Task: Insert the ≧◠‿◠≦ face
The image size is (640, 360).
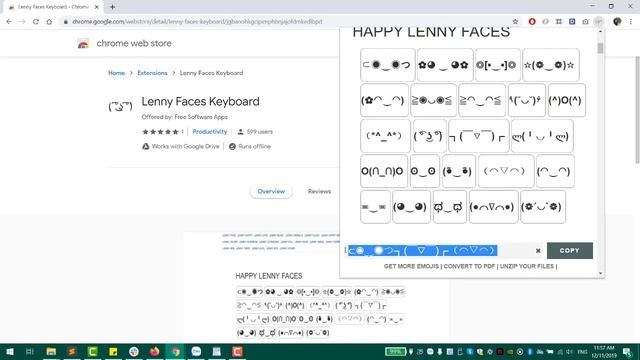Action: [x=482, y=100]
